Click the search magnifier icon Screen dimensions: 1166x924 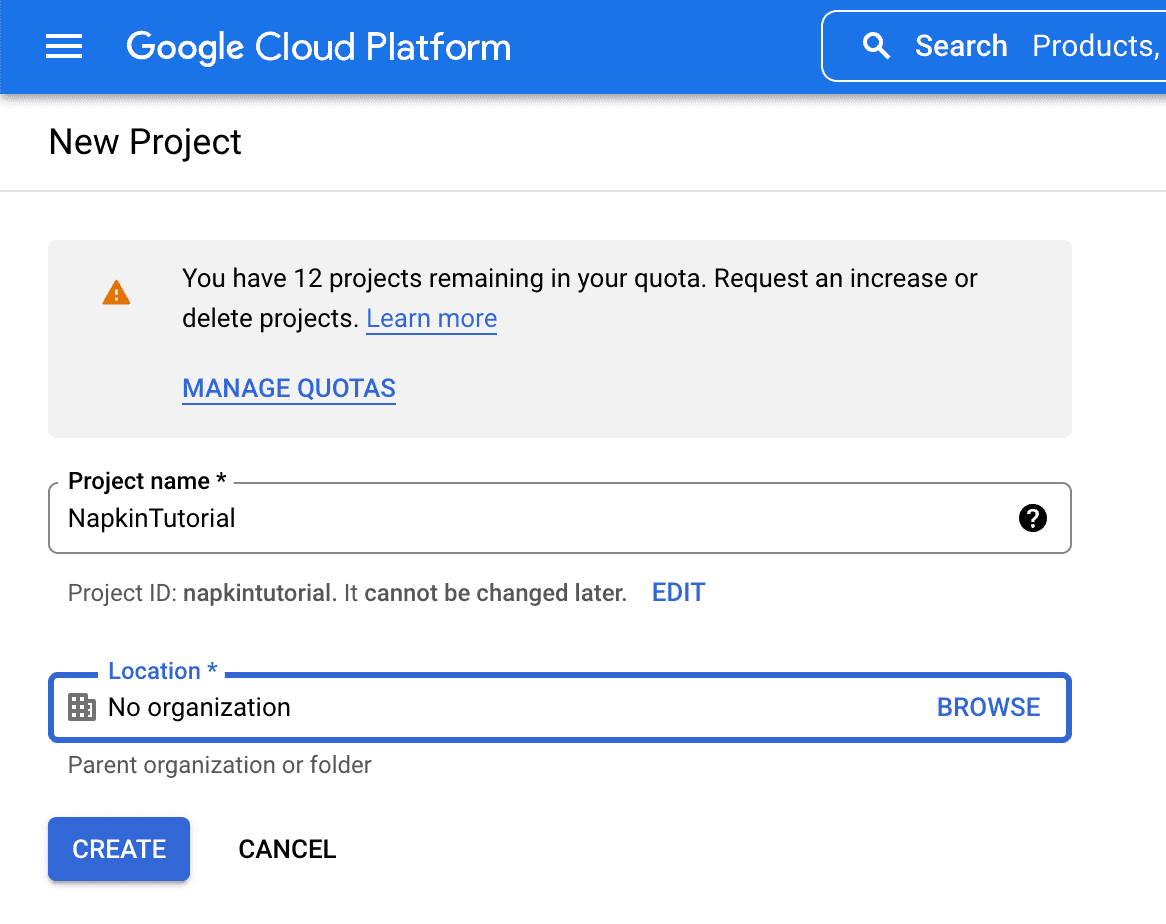tap(876, 46)
